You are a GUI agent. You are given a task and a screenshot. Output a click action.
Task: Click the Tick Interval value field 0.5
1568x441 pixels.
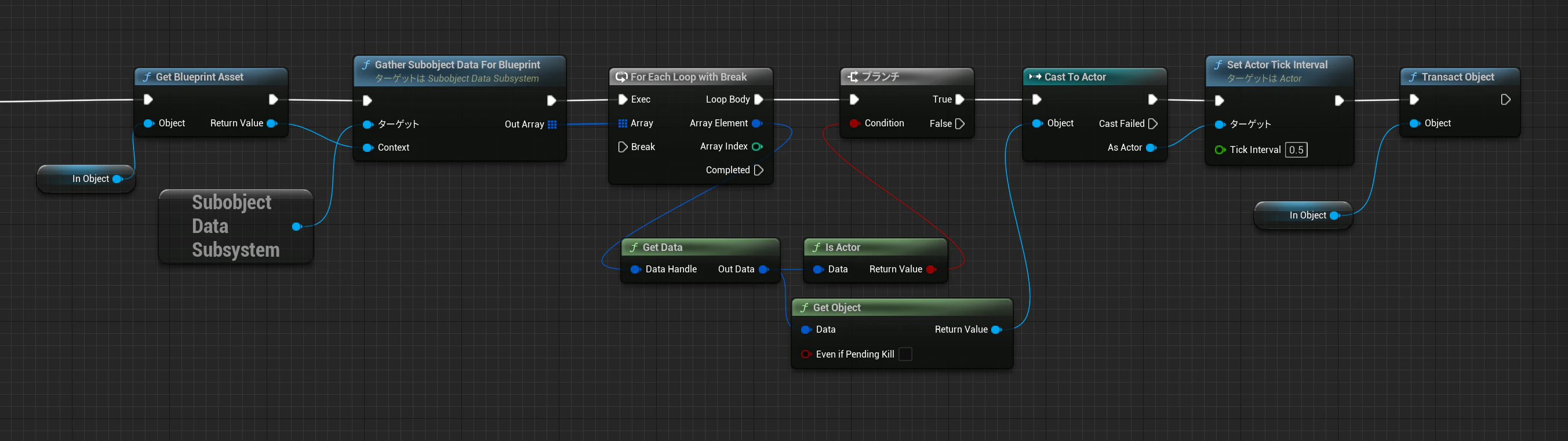pyautogui.click(x=1297, y=150)
